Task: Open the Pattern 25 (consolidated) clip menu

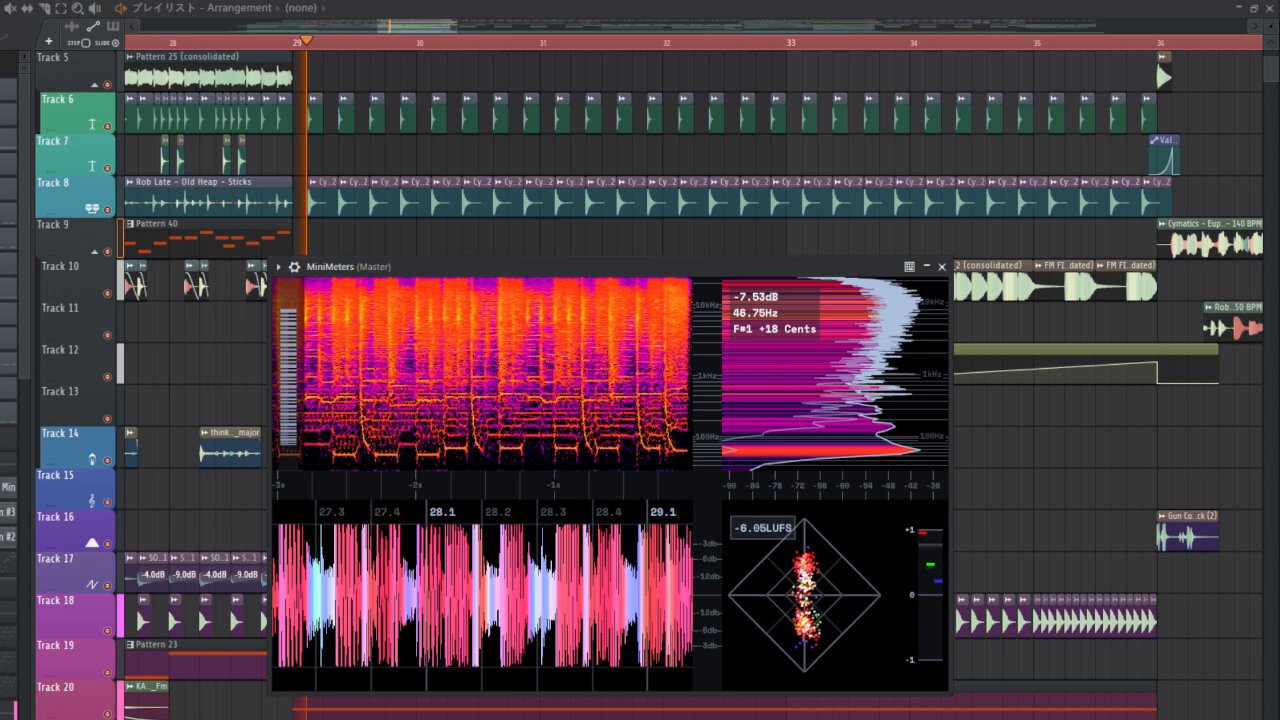Action: [130, 57]
